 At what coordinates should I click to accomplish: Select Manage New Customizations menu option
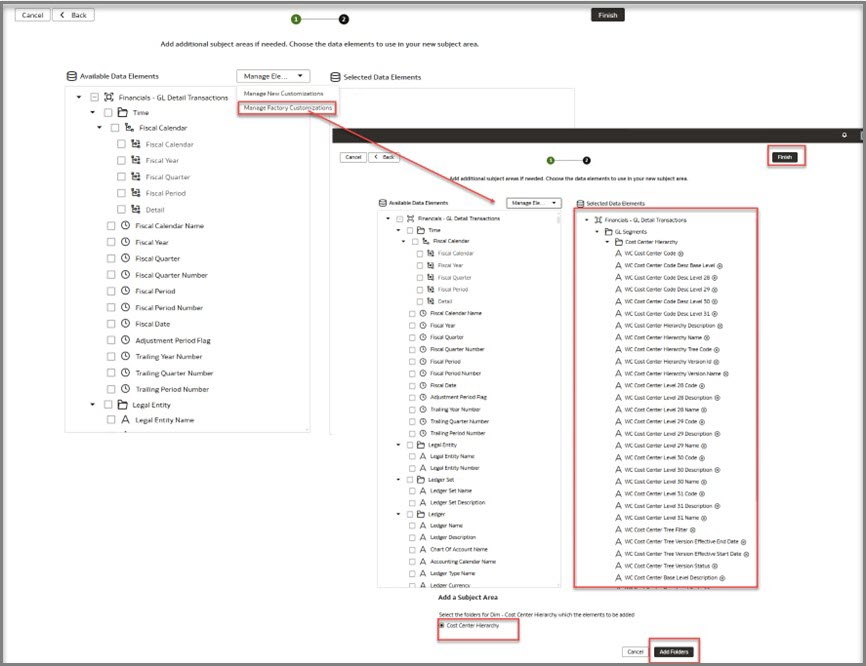(284, 92)
